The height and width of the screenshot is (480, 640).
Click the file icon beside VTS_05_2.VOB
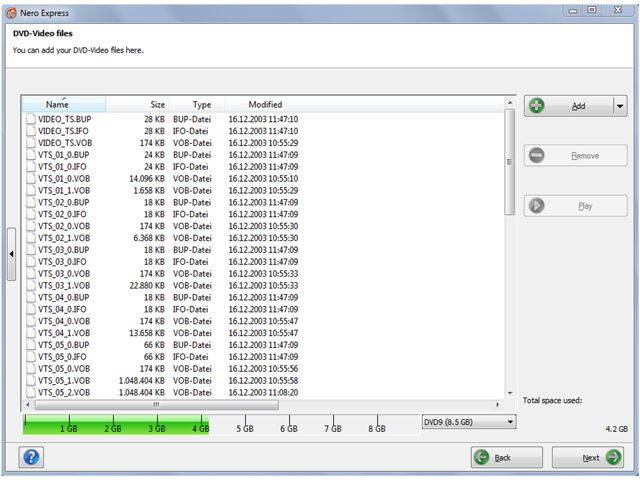click(x=31, y=392)
